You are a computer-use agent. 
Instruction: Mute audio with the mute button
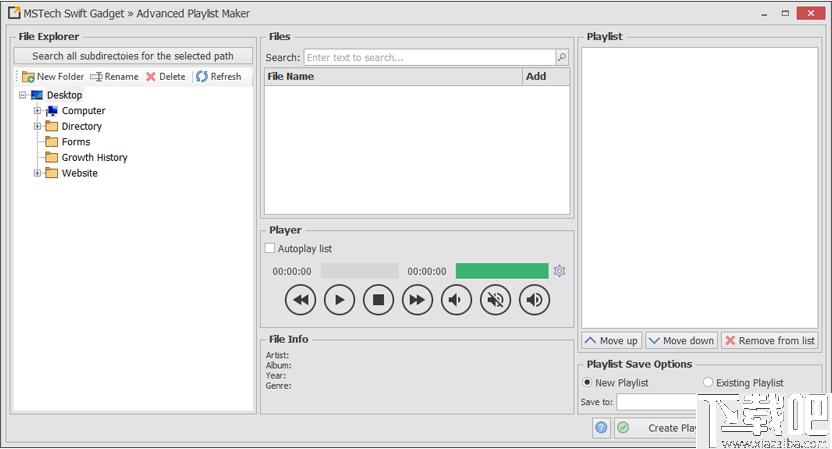(x=495, y=300)
